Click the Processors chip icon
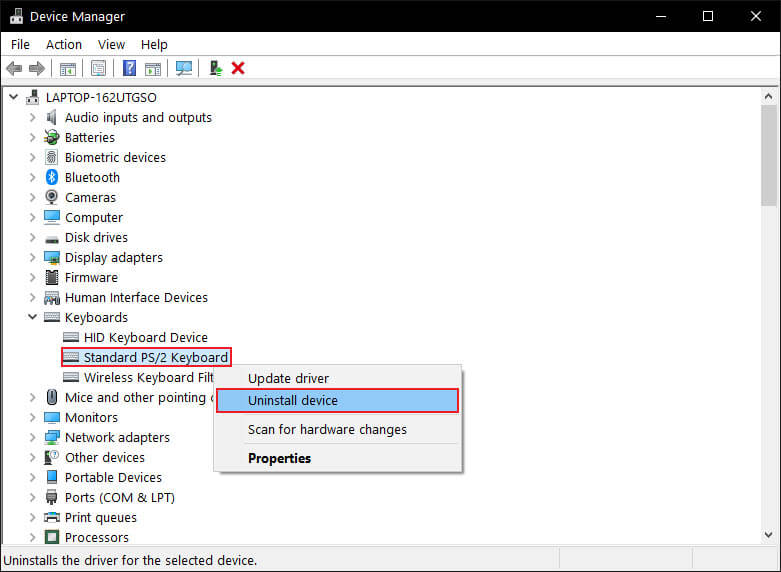The height and width of the screenshot is (572, 781). click(x=52, y=537)
